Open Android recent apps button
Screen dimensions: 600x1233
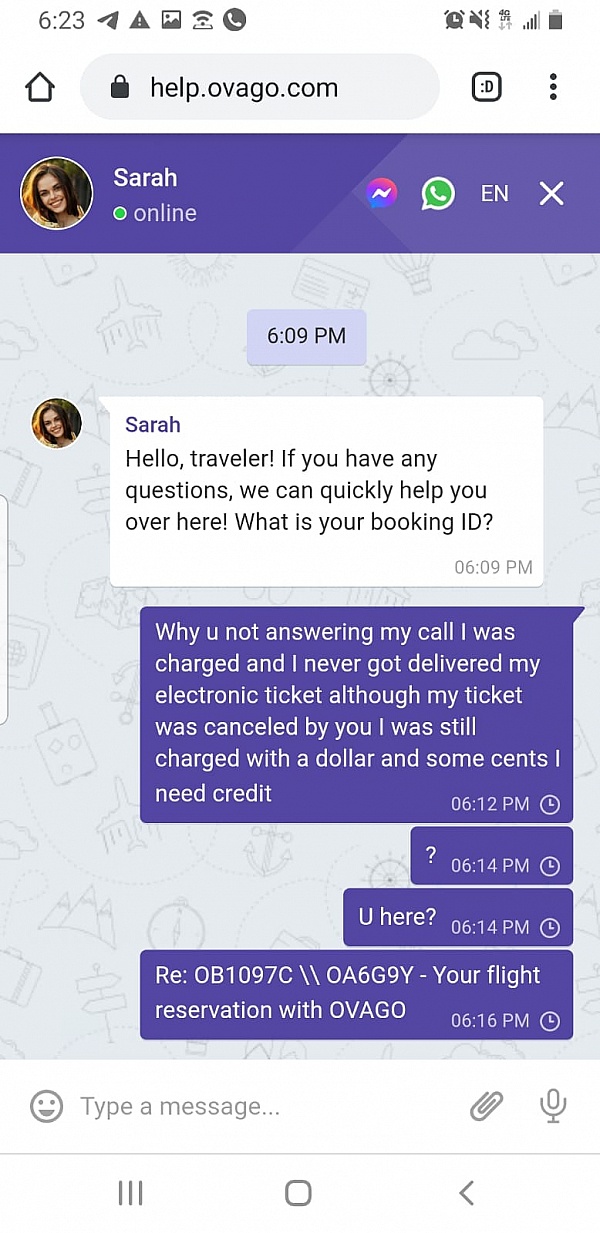click(x=131, y=1192)
